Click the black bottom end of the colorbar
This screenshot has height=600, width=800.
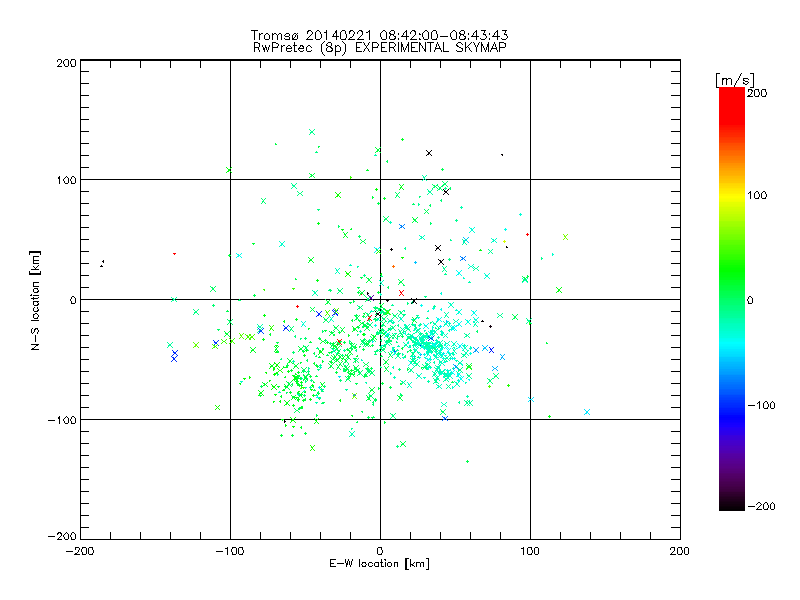pos(732,503)
